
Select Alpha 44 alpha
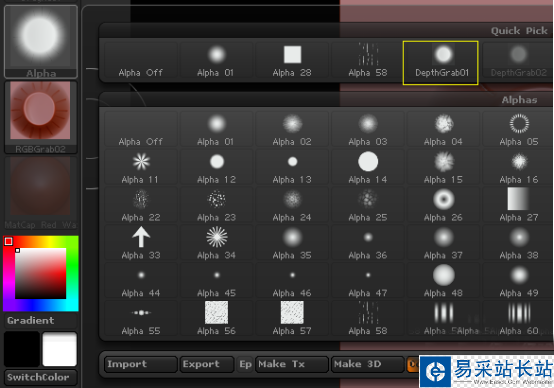[x=141, y=281]
